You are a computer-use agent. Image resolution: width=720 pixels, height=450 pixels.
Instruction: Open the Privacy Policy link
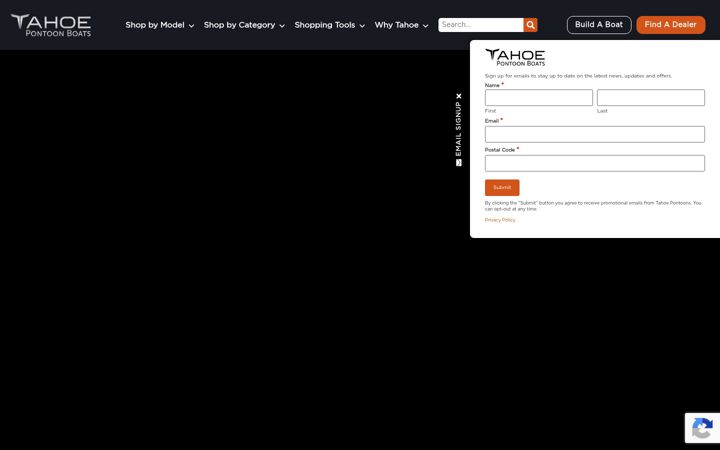500,220
